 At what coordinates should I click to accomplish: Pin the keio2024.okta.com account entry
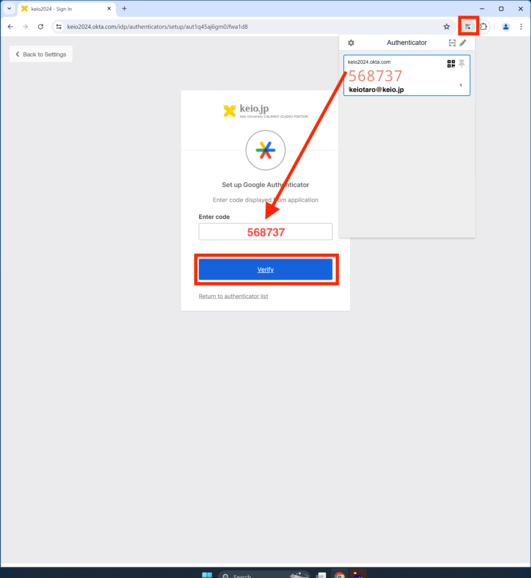click(462, 64)
